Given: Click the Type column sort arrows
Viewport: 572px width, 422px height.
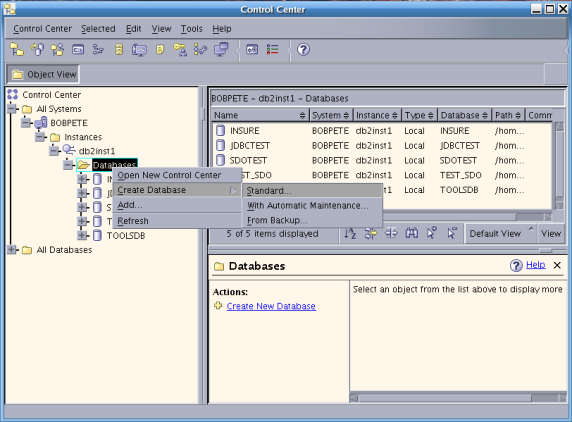Looking at the screenshot, I should tap(430, 116).
